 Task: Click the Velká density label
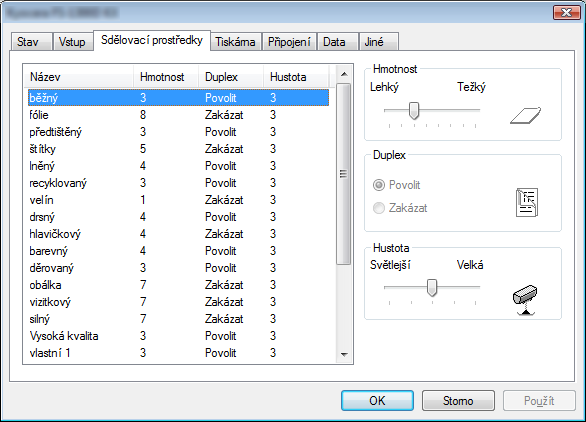point(470,265)
